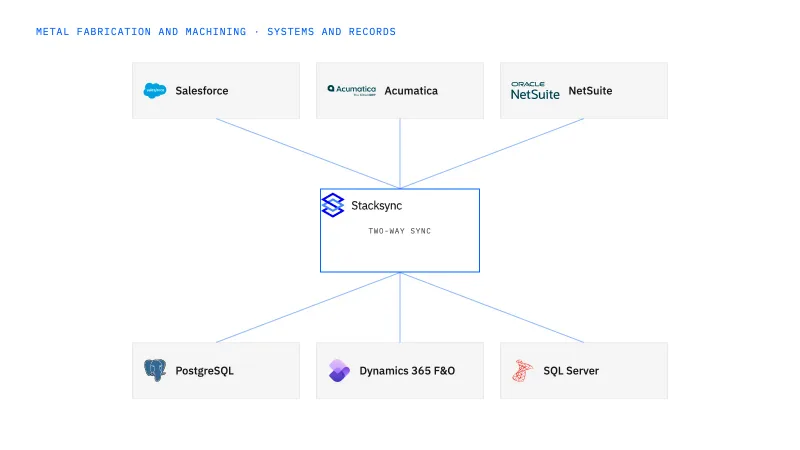Screen dimensions: 800x450
Task: Click the Metal Fabrication and Machining heading
Action: 216,32
